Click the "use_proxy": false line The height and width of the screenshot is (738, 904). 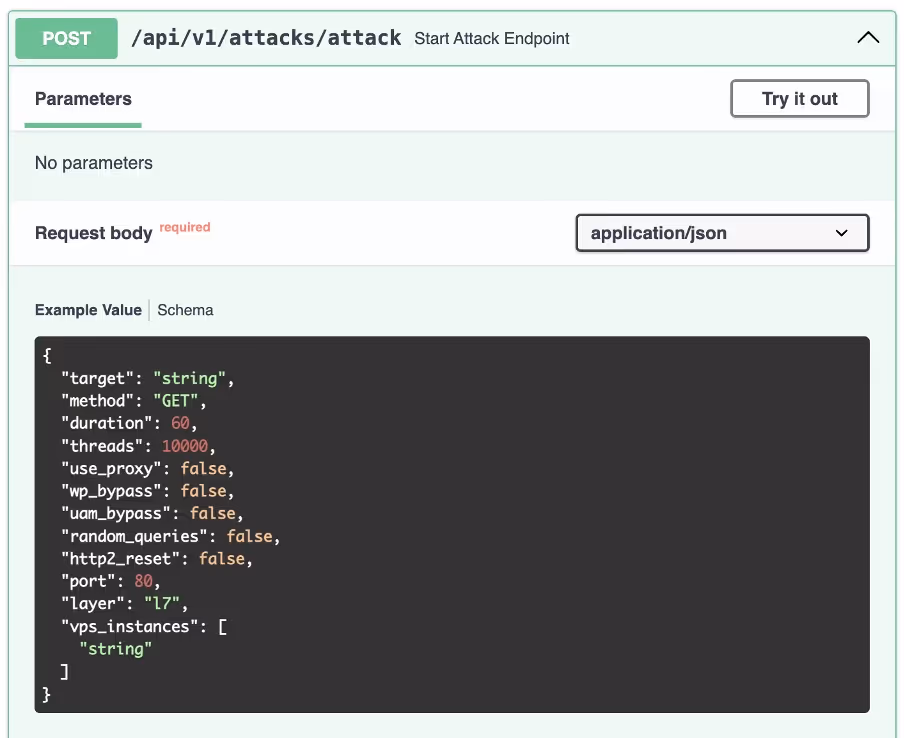point(148,469)
